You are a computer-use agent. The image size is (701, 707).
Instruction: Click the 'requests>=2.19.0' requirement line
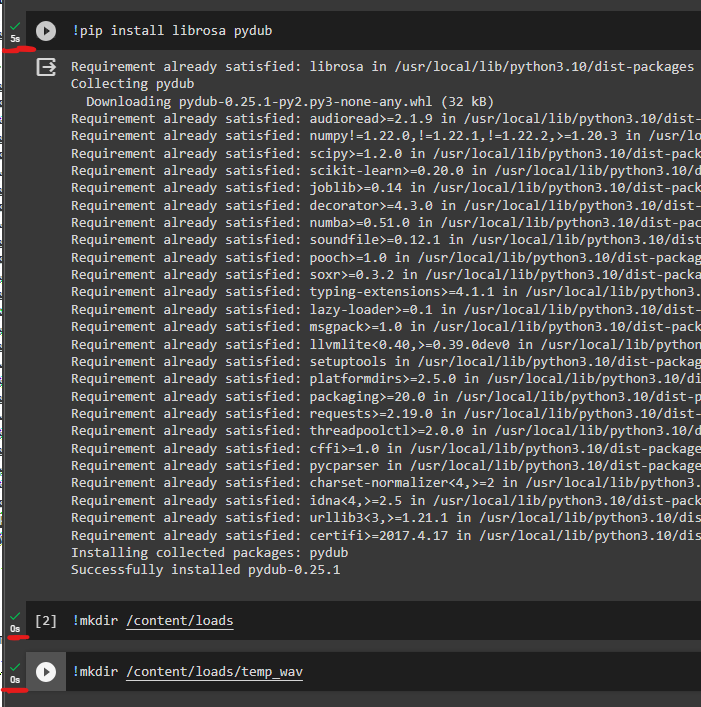coord(386,414)
